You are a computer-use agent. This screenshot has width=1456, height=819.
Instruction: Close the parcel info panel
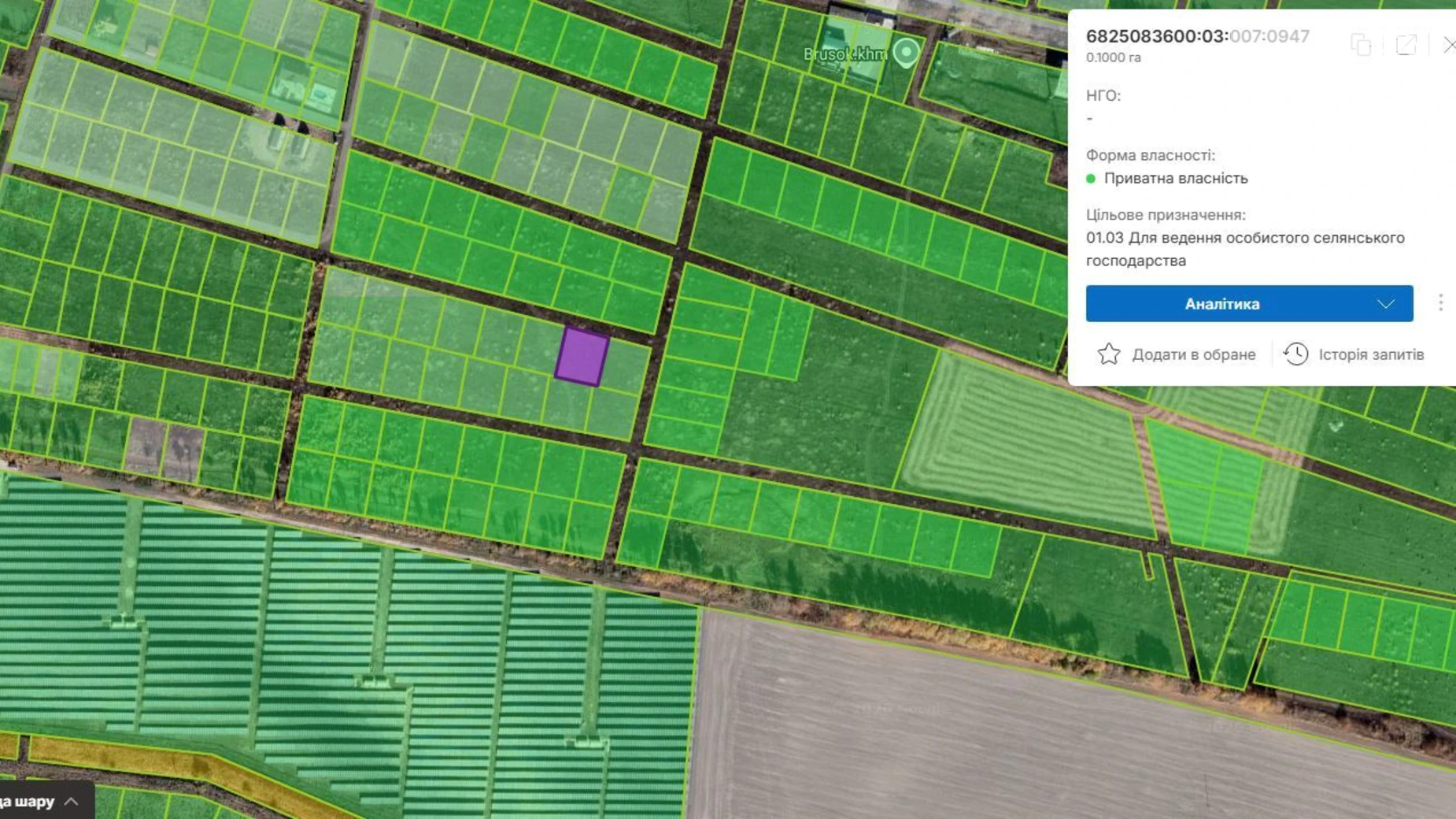[x=1448, y=45]
